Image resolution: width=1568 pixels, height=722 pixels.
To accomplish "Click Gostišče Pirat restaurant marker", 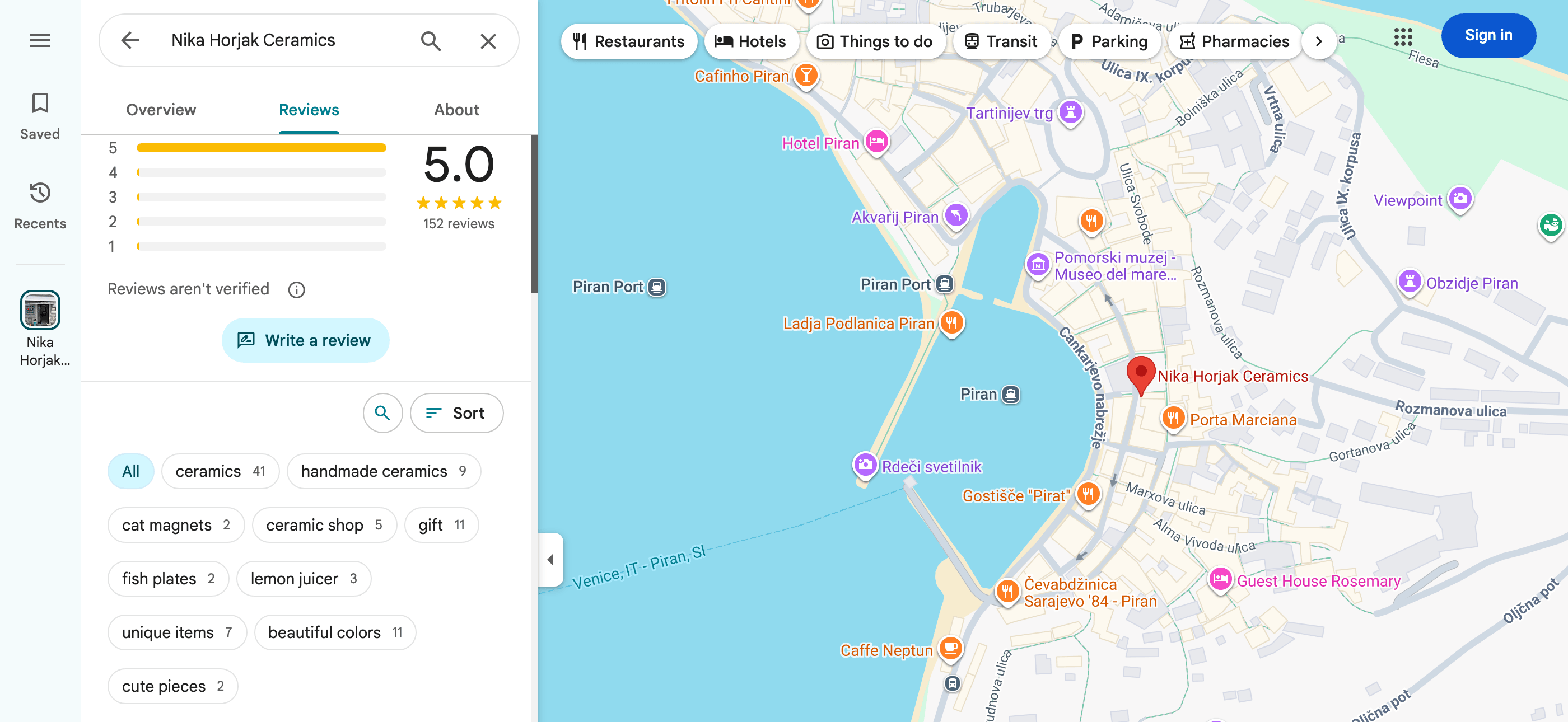I will click(1088, 495).
